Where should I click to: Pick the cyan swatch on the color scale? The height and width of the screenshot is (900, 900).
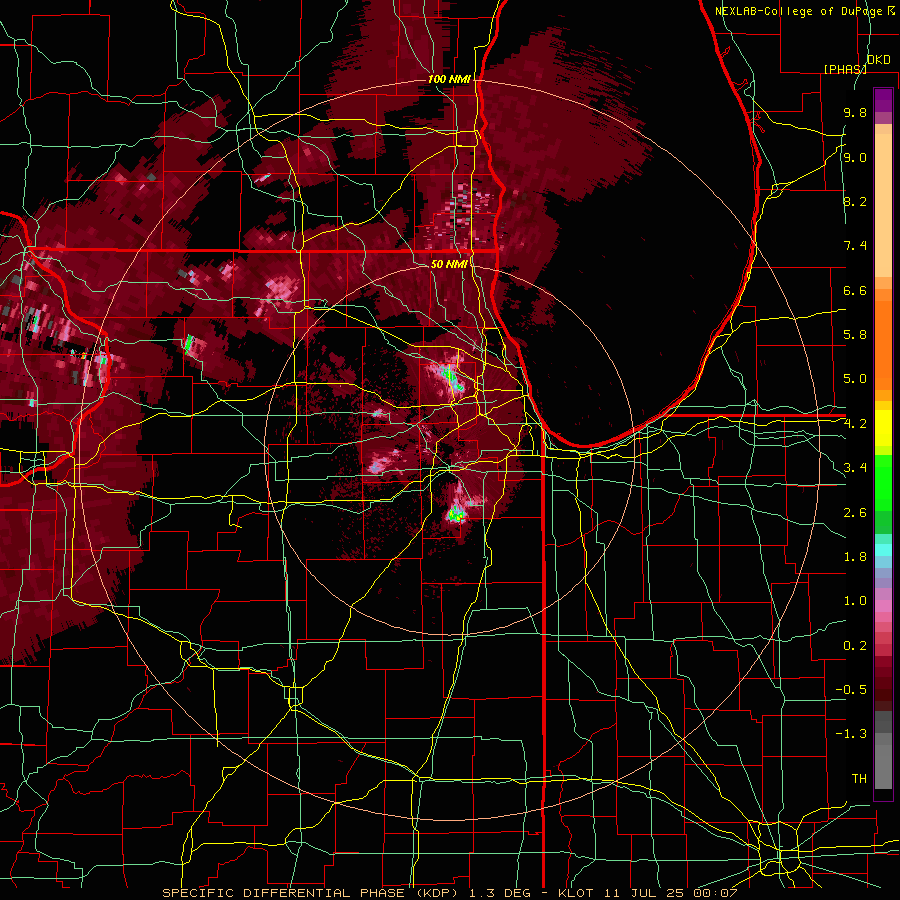883,550
